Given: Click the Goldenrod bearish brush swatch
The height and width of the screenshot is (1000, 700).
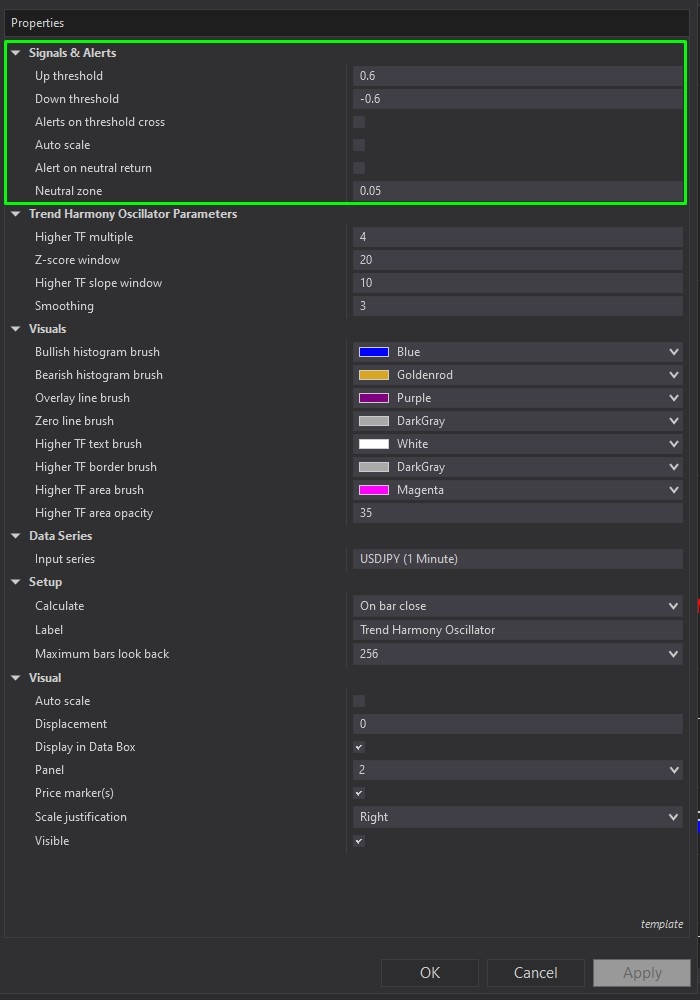Looking at the screenshot, I should coord(373,375).
